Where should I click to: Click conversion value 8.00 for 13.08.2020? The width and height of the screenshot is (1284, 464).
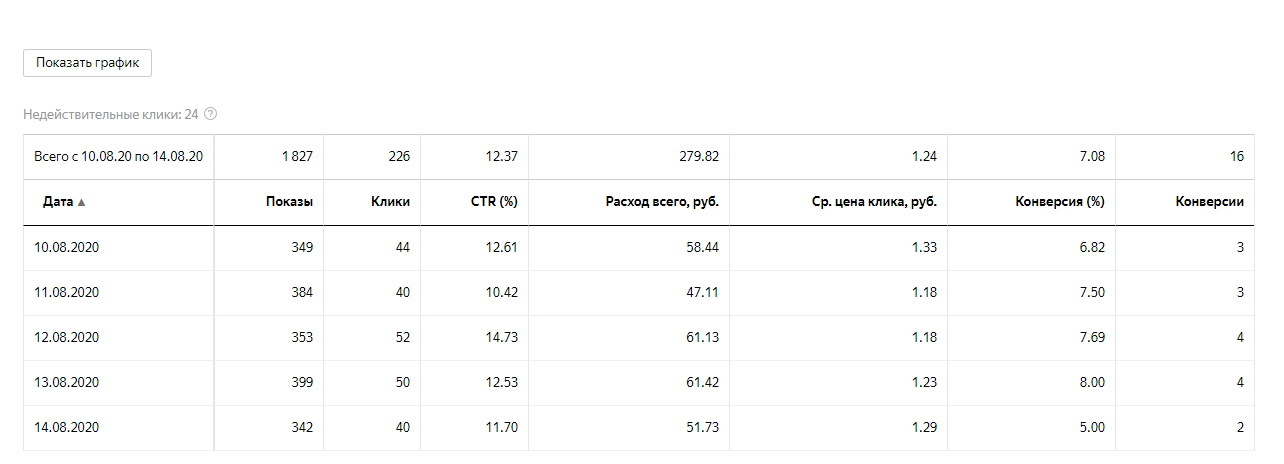1092,383
